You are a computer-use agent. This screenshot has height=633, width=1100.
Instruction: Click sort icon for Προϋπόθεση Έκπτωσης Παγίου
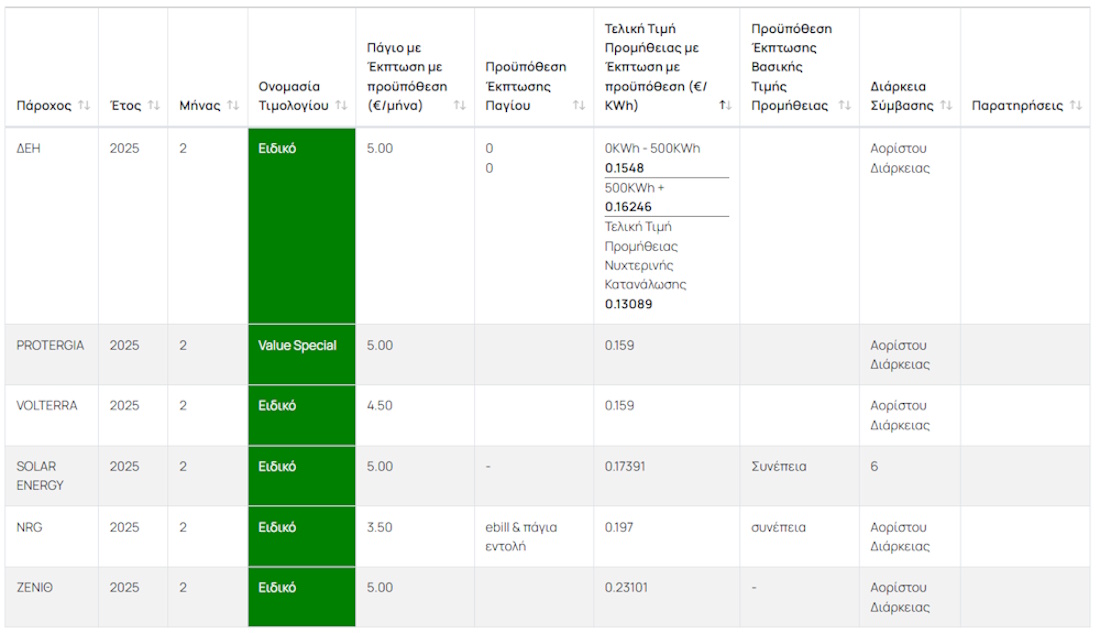[579, 106]
